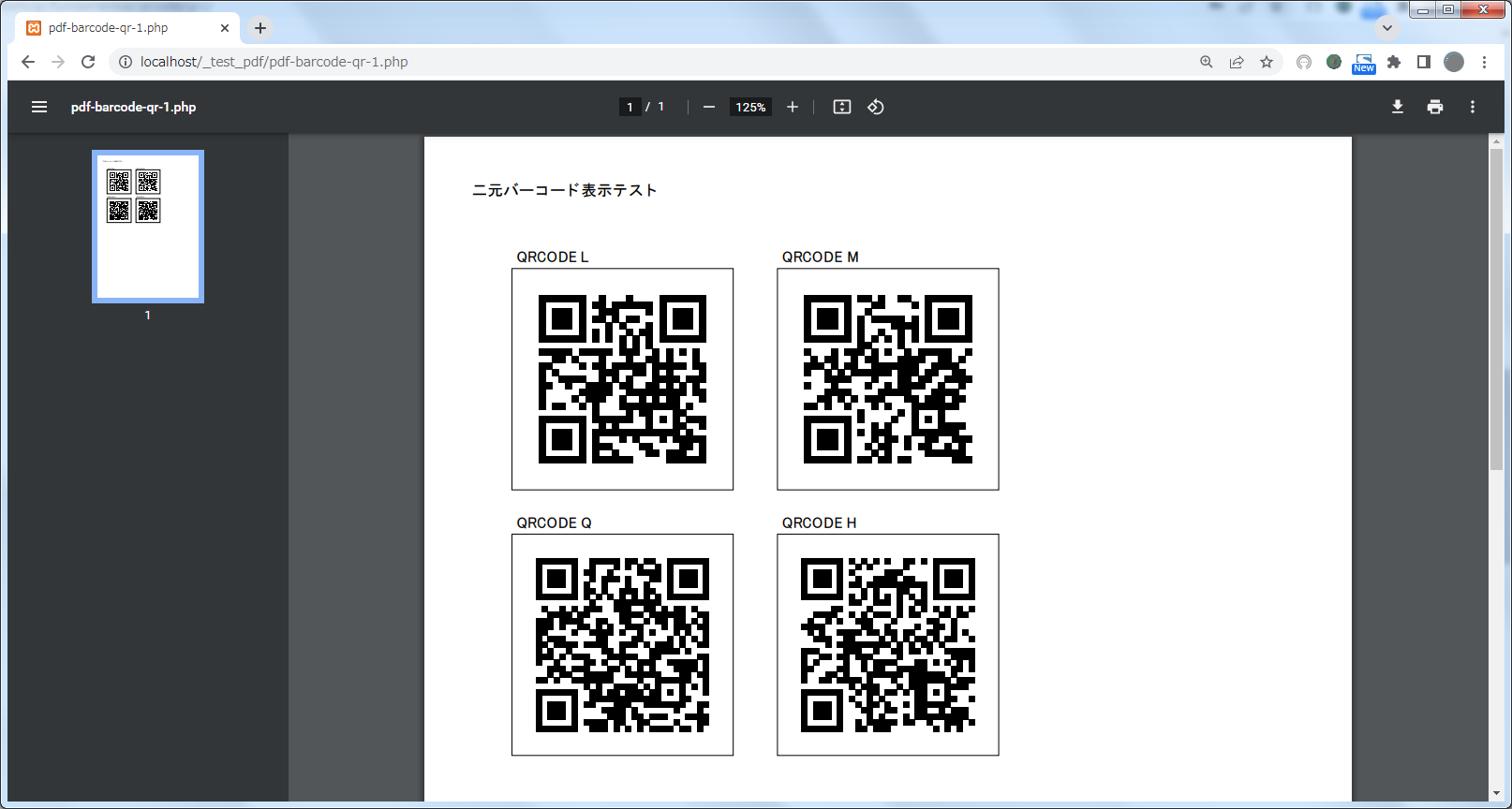The width and height of the screenshot is (1512, 809).
Task: Open the PDF viewer more actions menu
Action: 1473,107
